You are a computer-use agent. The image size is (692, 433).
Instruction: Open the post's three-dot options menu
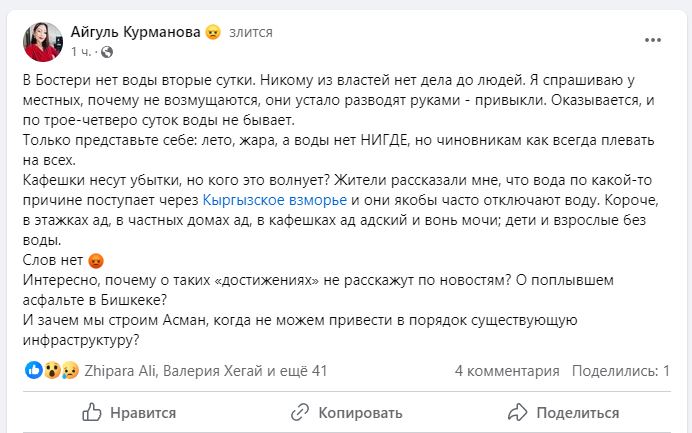tap(653, 40)
